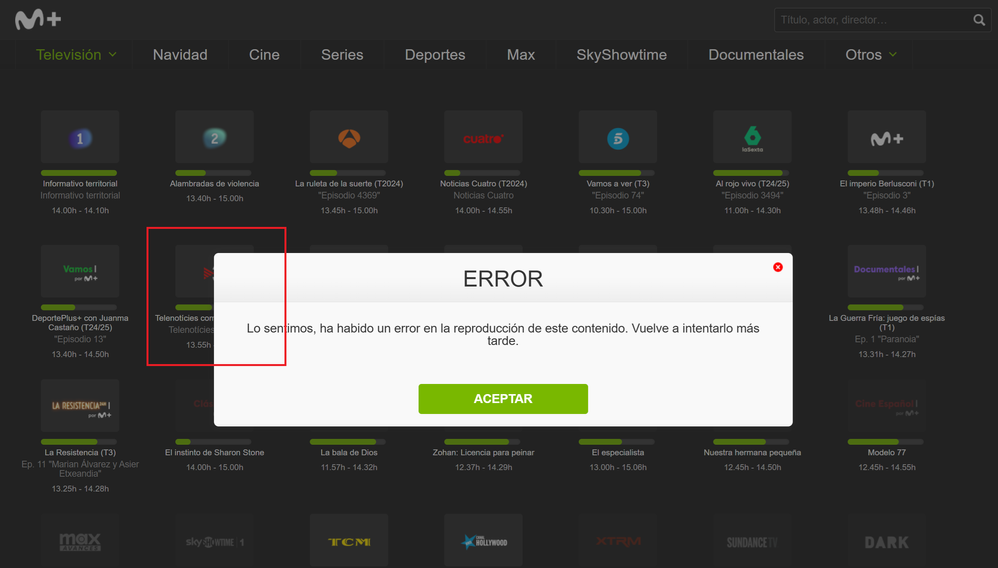The height and width of the screenshot is (568, 998).
Task: Select the Max Avances channel logo
Action: tap(80, 541)
